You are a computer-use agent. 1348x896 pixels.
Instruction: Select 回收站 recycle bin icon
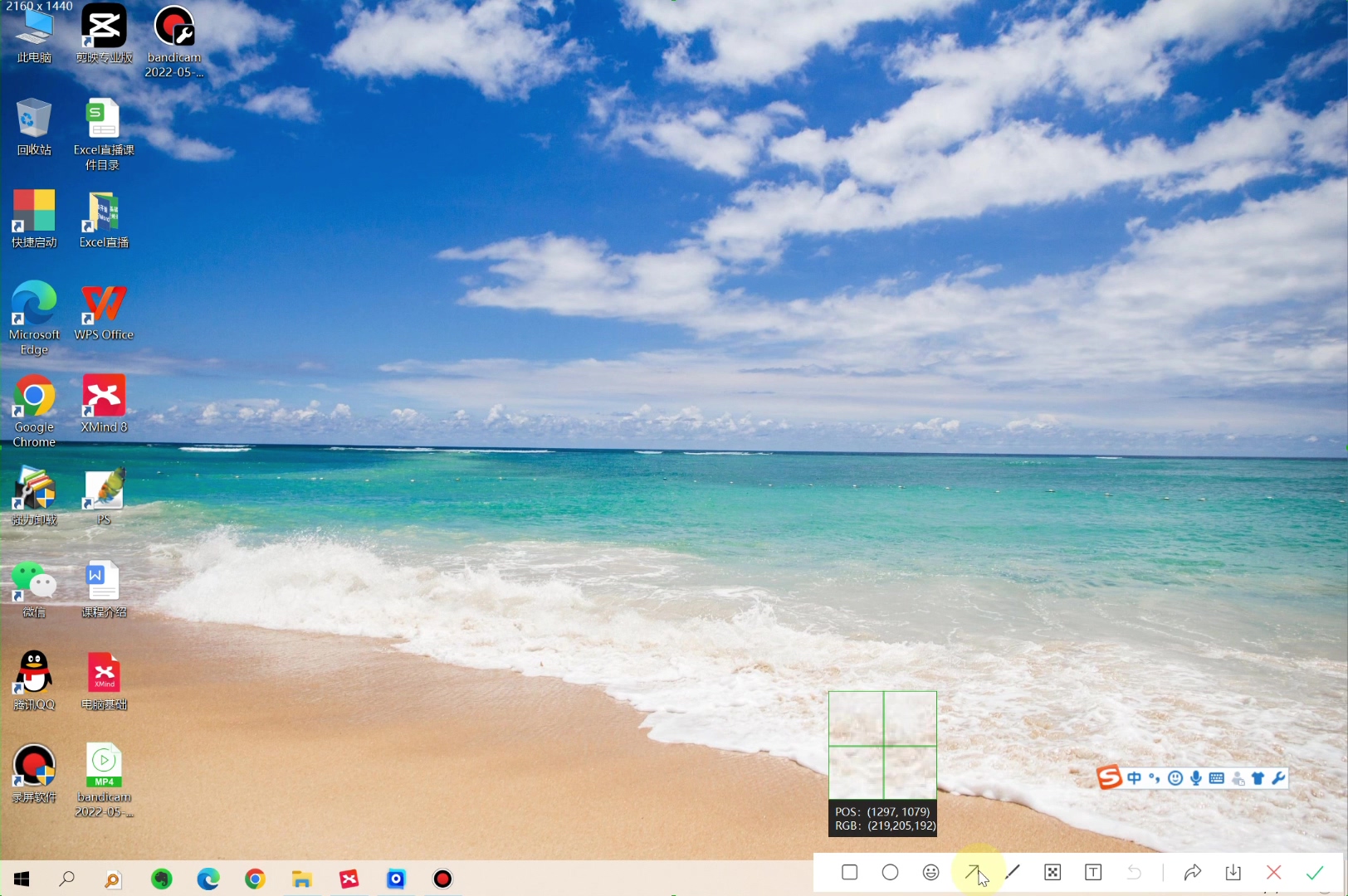tap(34, 127)
